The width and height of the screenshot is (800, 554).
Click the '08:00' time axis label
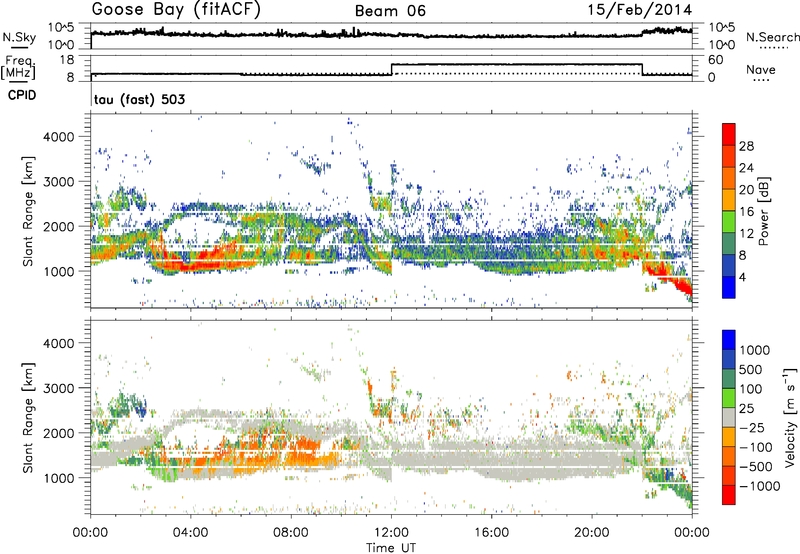[291, 533]
